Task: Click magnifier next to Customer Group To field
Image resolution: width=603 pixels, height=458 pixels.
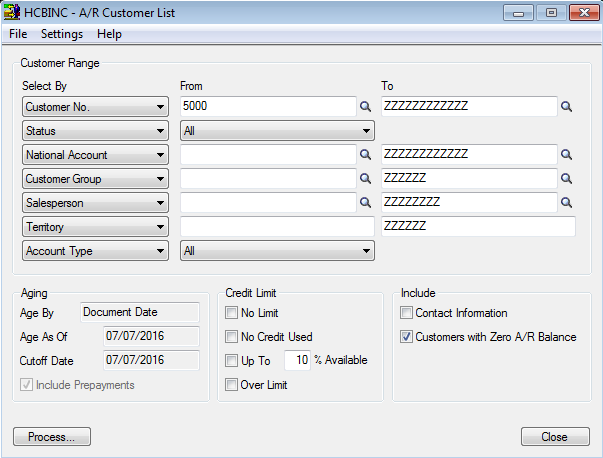Action: [566, 179]
